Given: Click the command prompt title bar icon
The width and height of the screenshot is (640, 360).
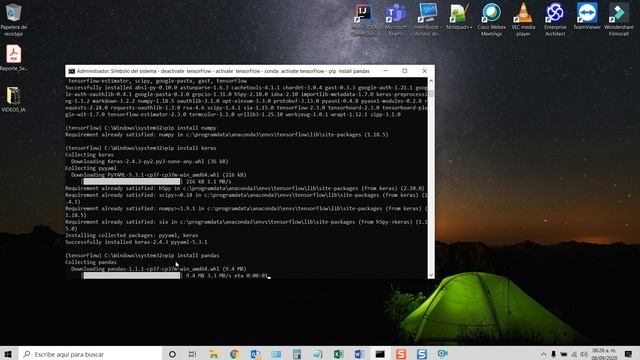Looking at the screenshot, I should [71, 71].
